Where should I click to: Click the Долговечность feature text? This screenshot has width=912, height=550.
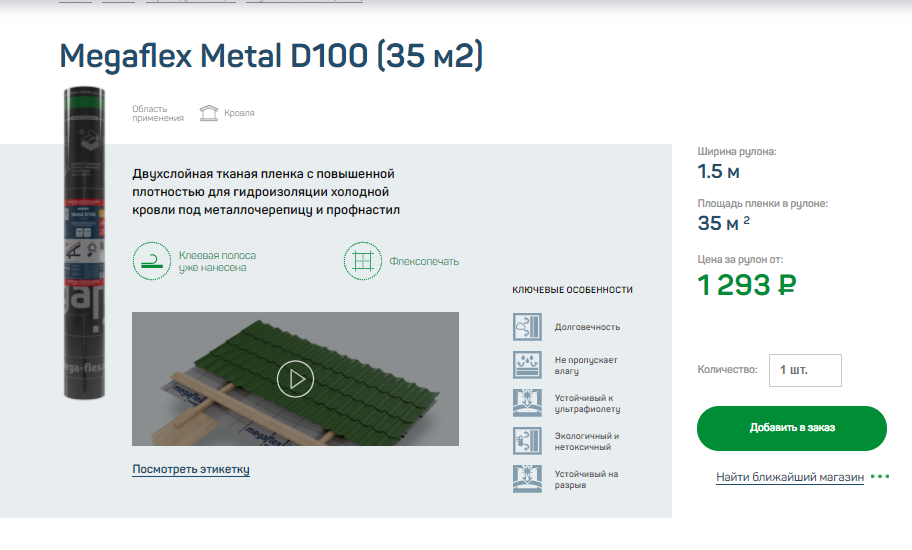coord(587,327)
